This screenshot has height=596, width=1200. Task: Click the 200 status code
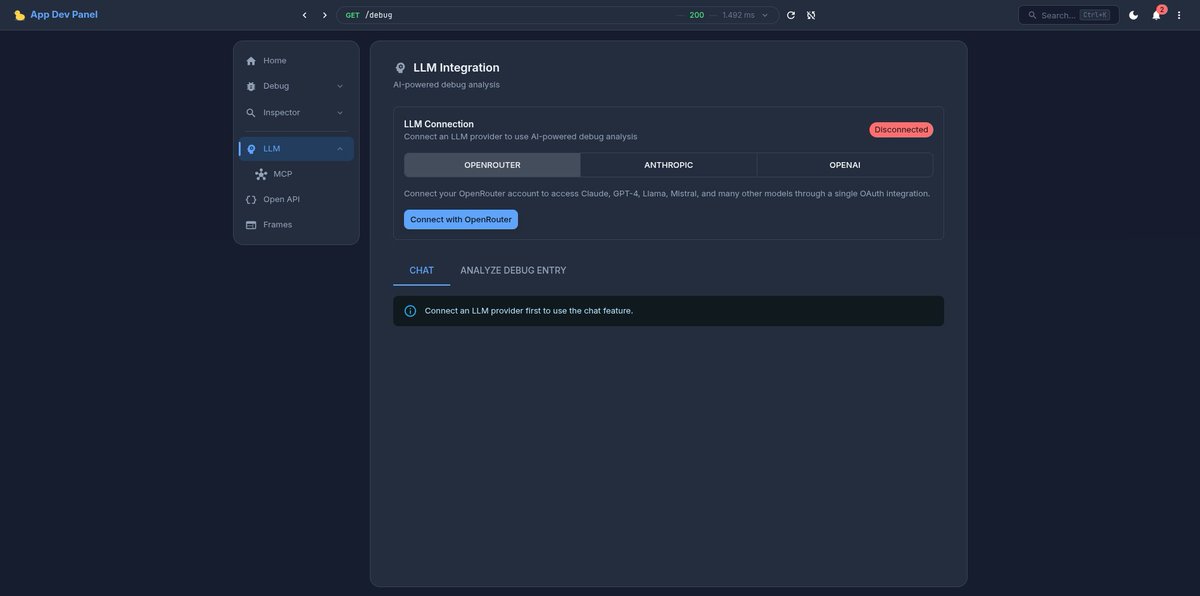pos(697,15)
